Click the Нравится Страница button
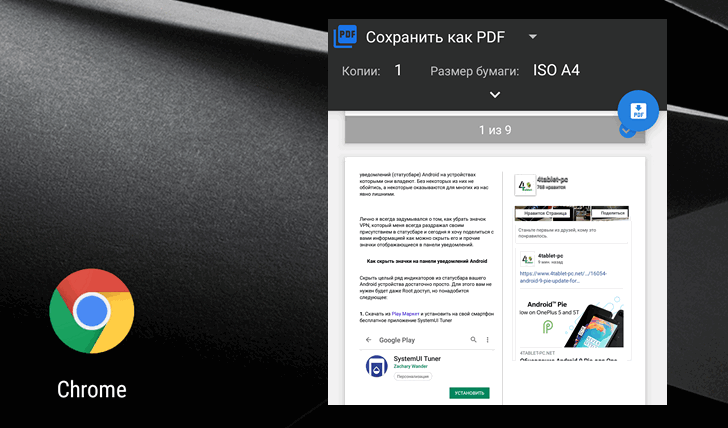Screen dimensions: 728x428 (544, 213)
